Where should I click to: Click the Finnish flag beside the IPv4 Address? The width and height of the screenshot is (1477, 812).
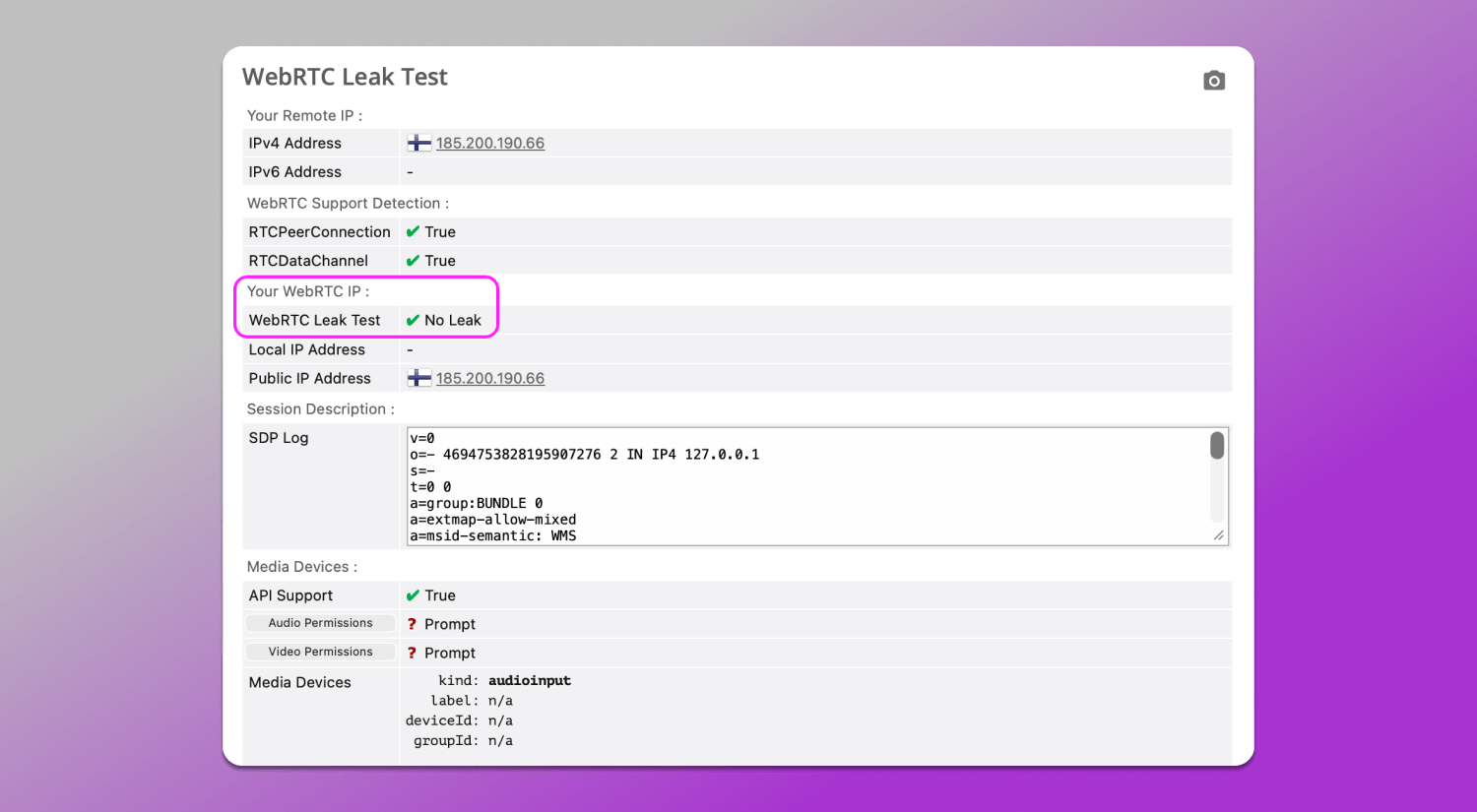418,142
